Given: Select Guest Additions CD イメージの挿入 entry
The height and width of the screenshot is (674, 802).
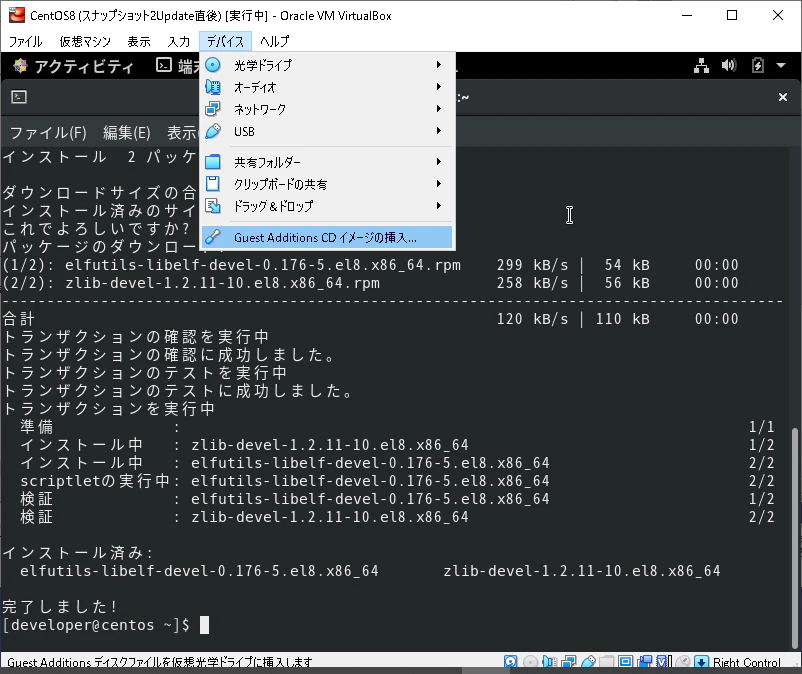Looking at the screenshot, I should click(327, 238).
